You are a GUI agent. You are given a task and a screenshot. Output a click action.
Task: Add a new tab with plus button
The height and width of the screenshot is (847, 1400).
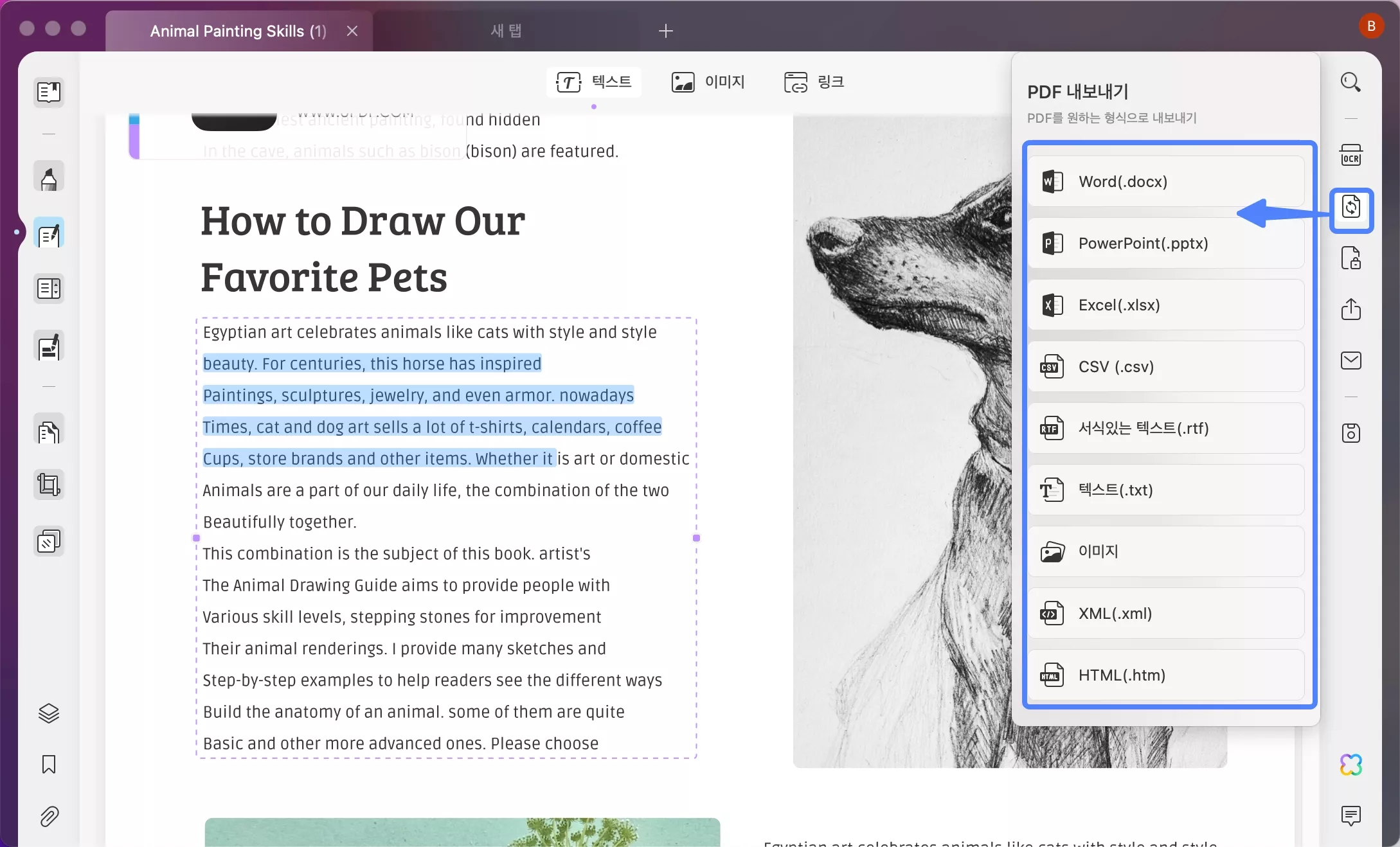click(x=666, y=31)
